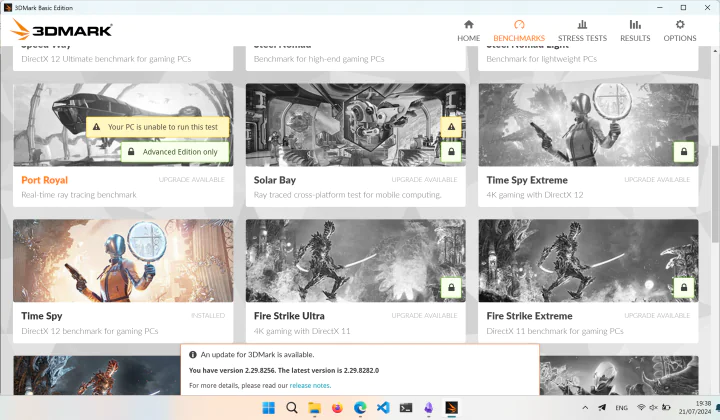
Task: Click the warning triangle on Solar Bay
Action: point(451,127)
